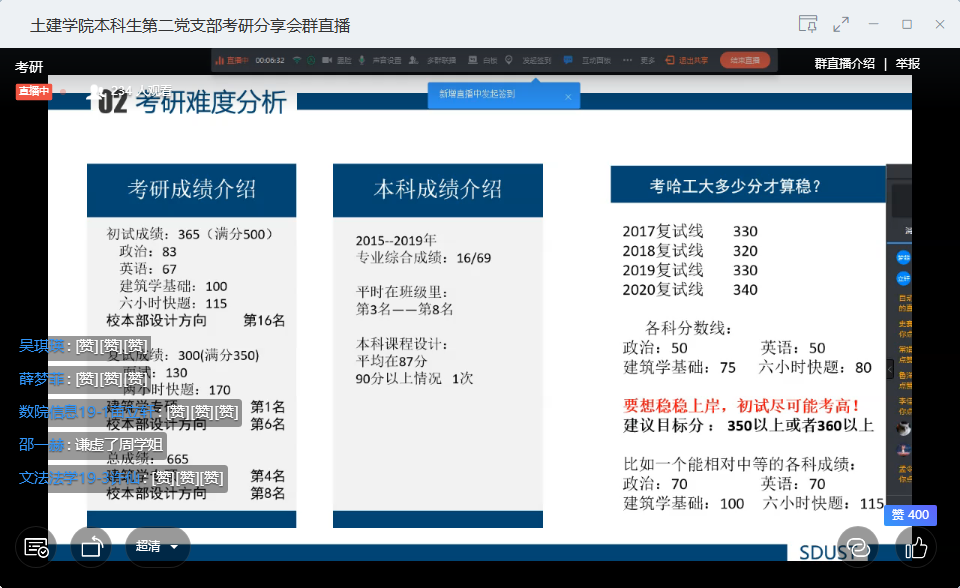Screen dimensions: 960x588
Task: Pin the live window on top
Action: point(807,24)
